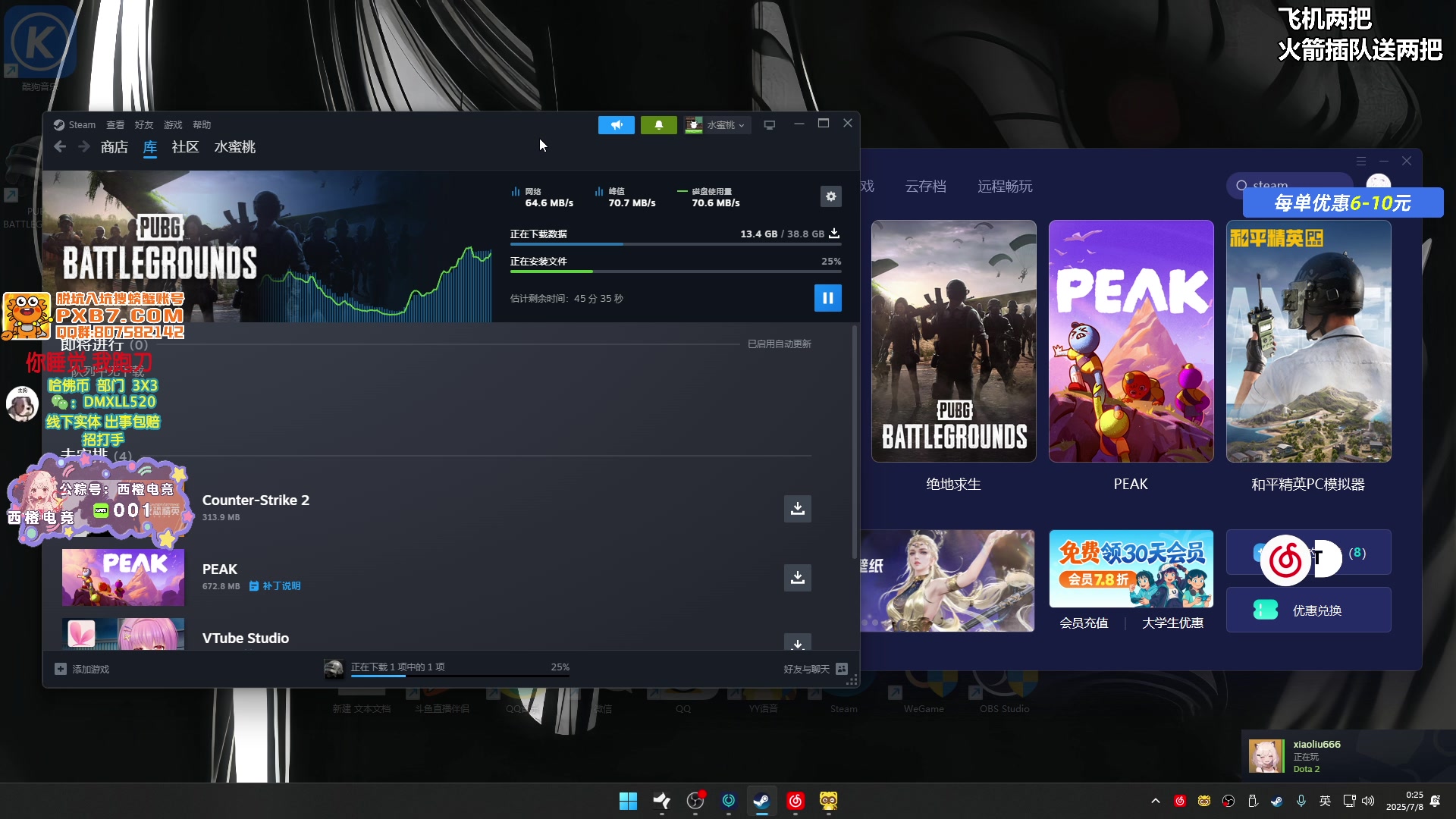Open download settings gear
Viewport: 1456px width, 819px height.
[x=831, y=196]
